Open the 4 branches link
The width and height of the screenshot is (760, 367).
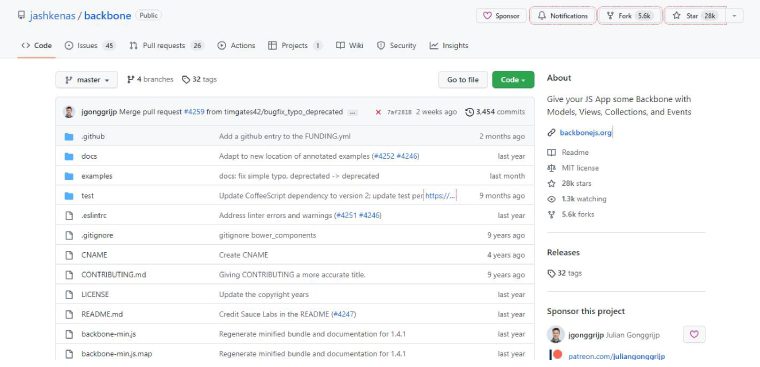(x=150, y=80)
